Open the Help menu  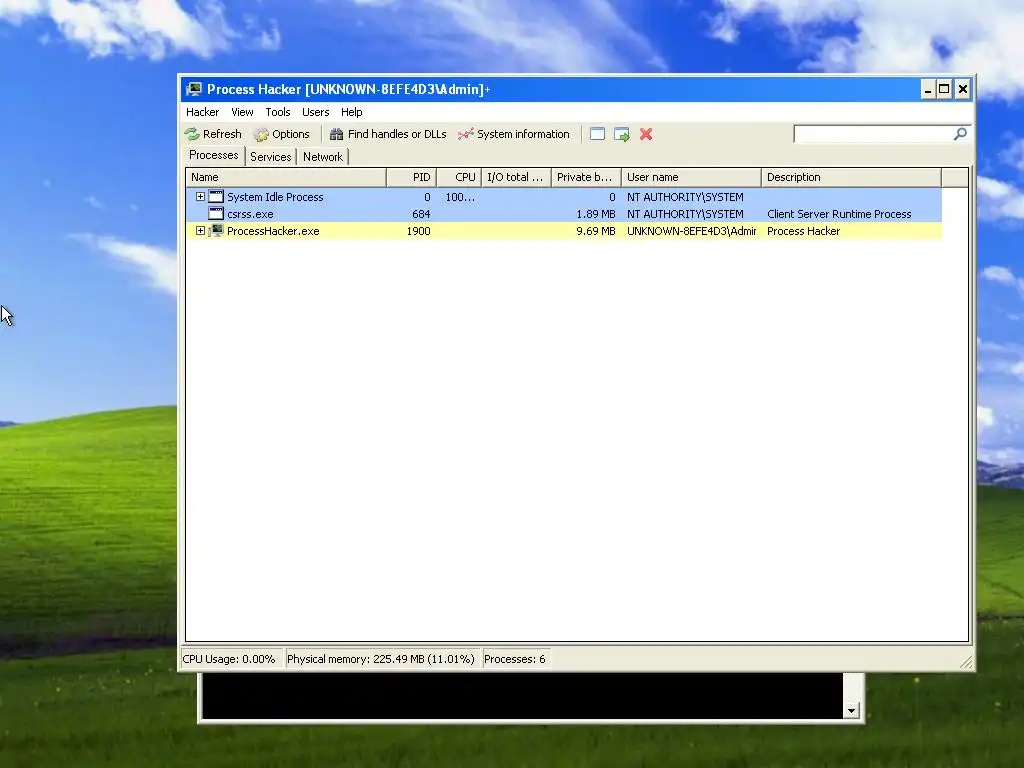tap(351, 112)
